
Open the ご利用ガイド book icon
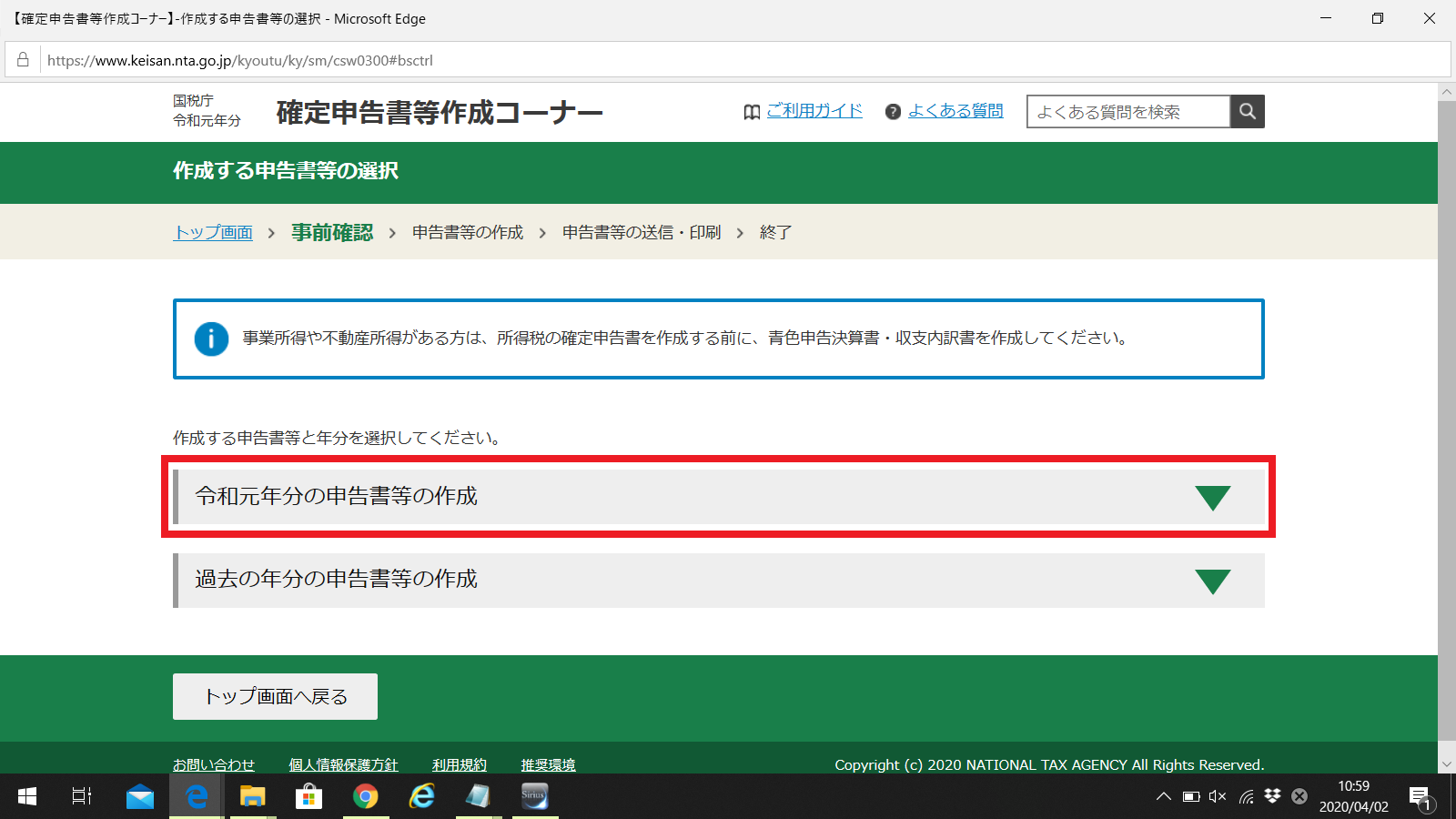point(750,111)
